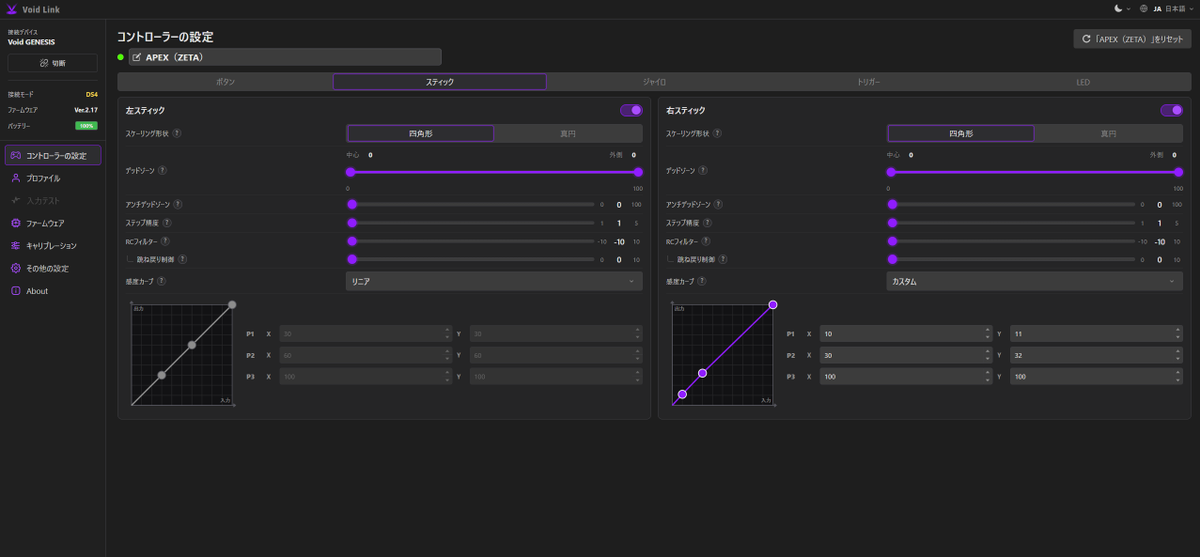The width and height of the screenshot is (1200, 557).
Task: Switch to the ボタン tab
Action: (x=225, y=82)
